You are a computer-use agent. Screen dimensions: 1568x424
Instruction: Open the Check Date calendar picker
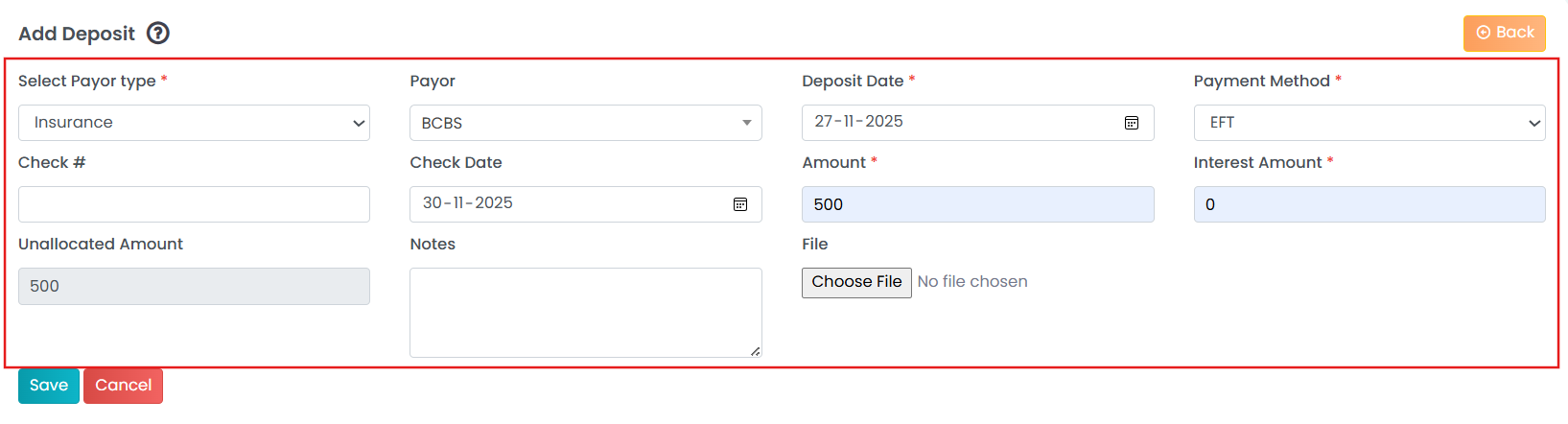[740, 204]
